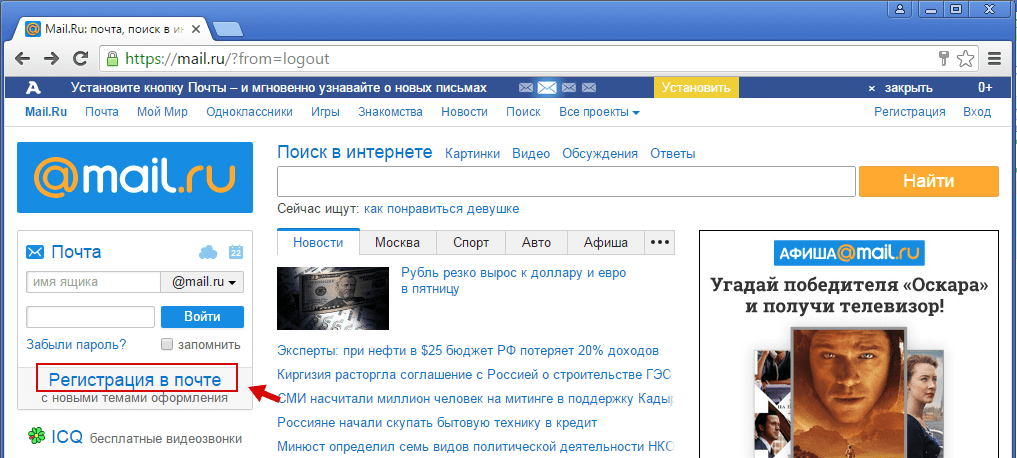1017x458 pixels.
Task: Close the install banner with "закрыть"
Action: (907, 88)
